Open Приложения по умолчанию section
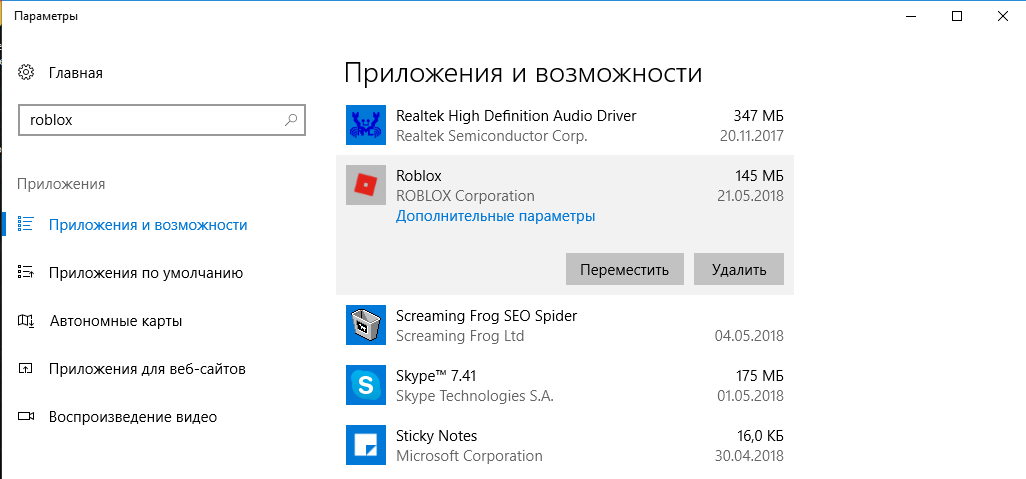The height and width of the screenshot is (479, 1026). (x=146, y=273)
